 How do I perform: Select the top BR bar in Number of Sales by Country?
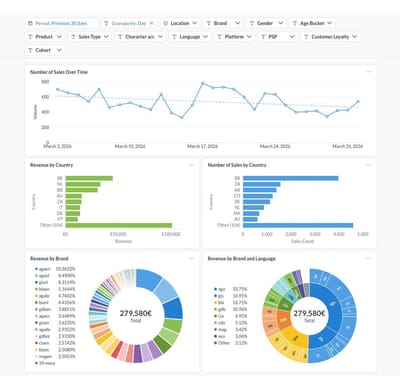coord(291,178)
